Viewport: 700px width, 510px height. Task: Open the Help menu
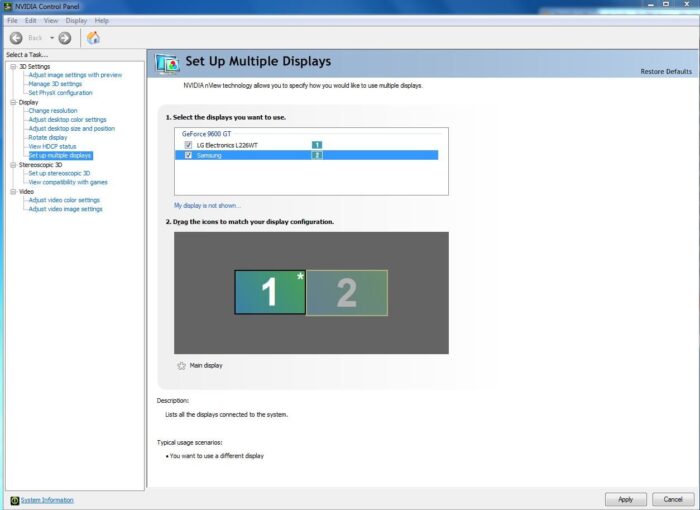click(x=102, y=21)
